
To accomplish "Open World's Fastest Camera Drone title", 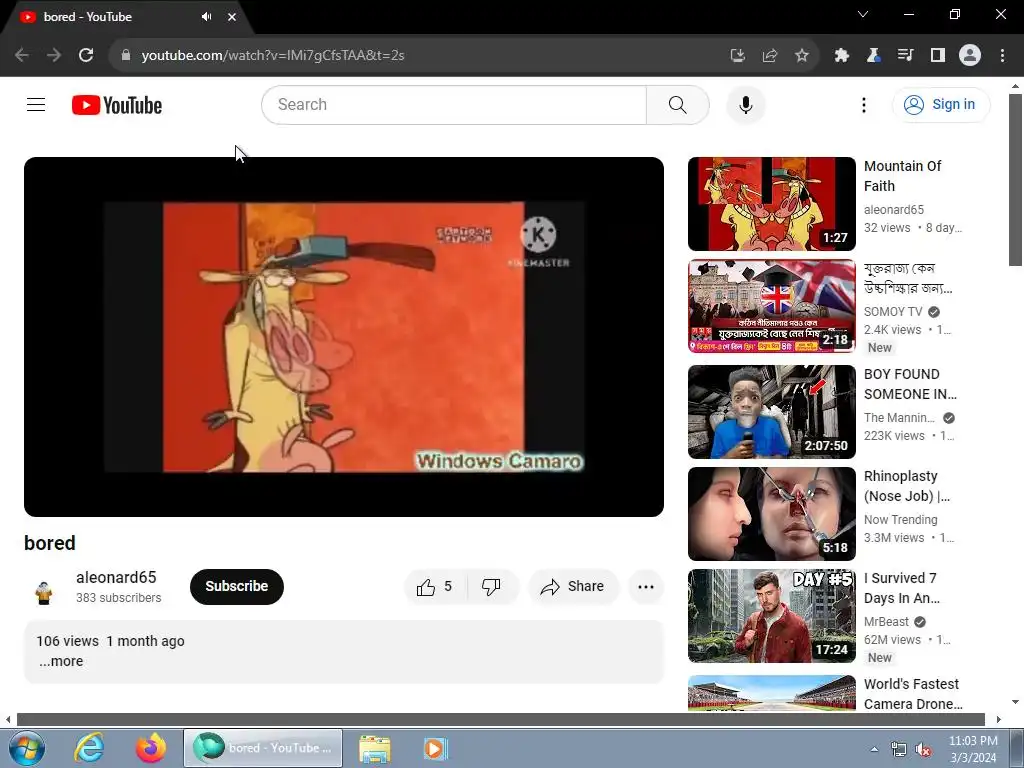I will click(x=913, y=694).
